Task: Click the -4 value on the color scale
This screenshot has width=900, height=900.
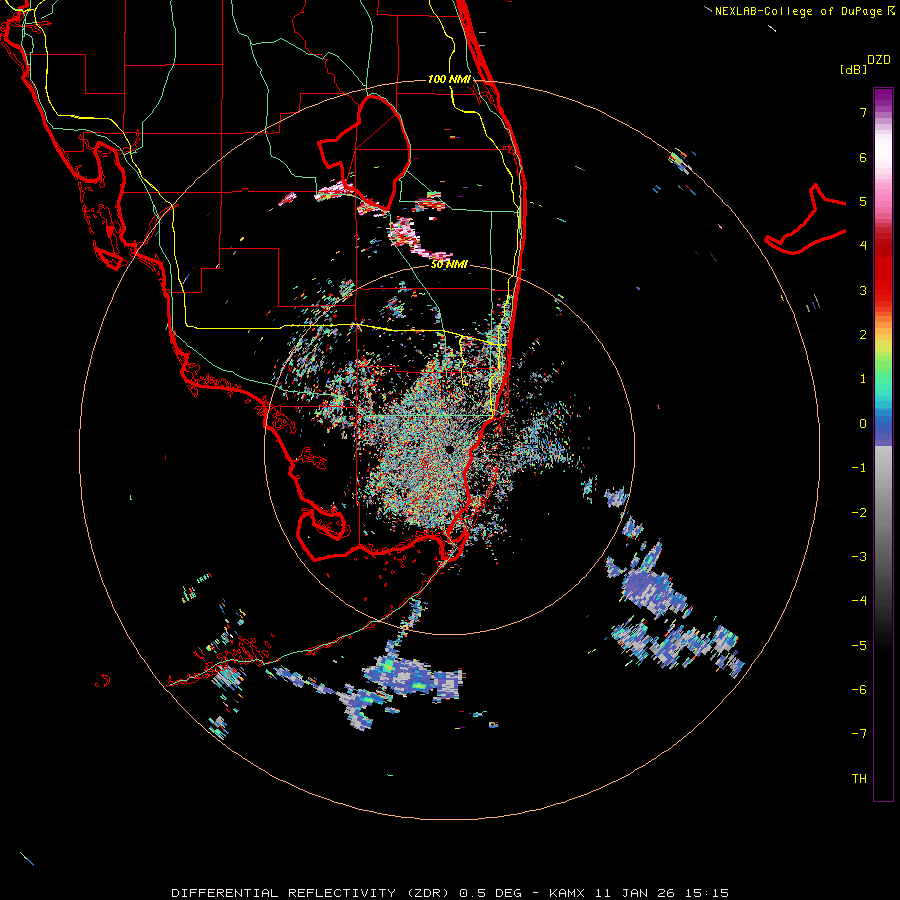Action: coord(859,601)
